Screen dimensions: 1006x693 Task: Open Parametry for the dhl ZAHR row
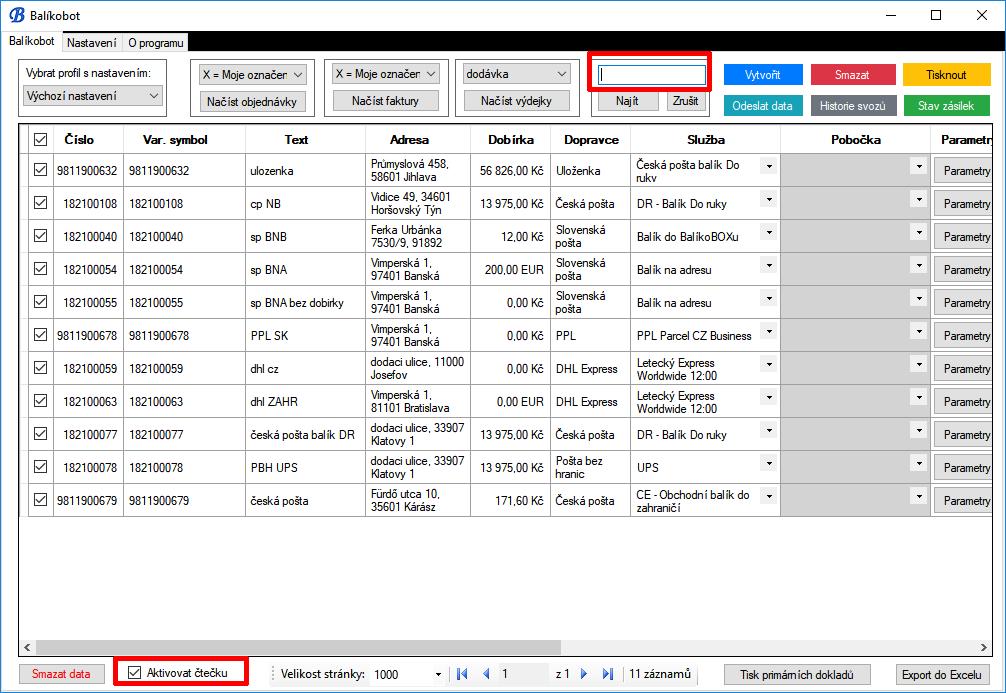point(963,402)
